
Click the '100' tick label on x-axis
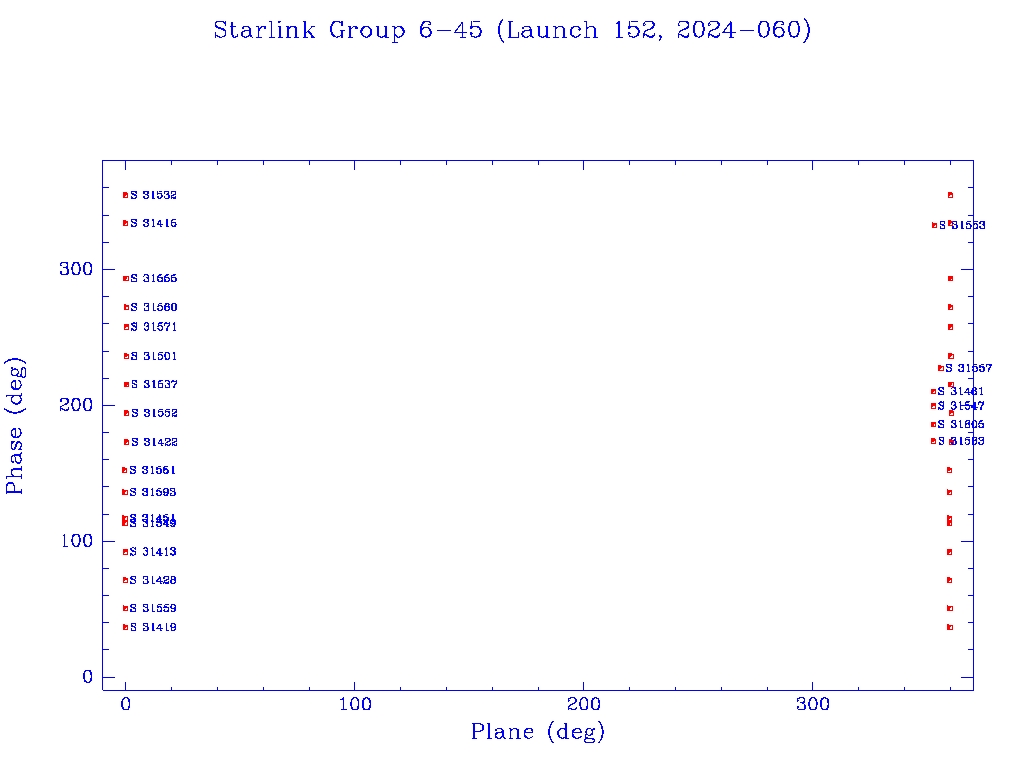(355, 704)
